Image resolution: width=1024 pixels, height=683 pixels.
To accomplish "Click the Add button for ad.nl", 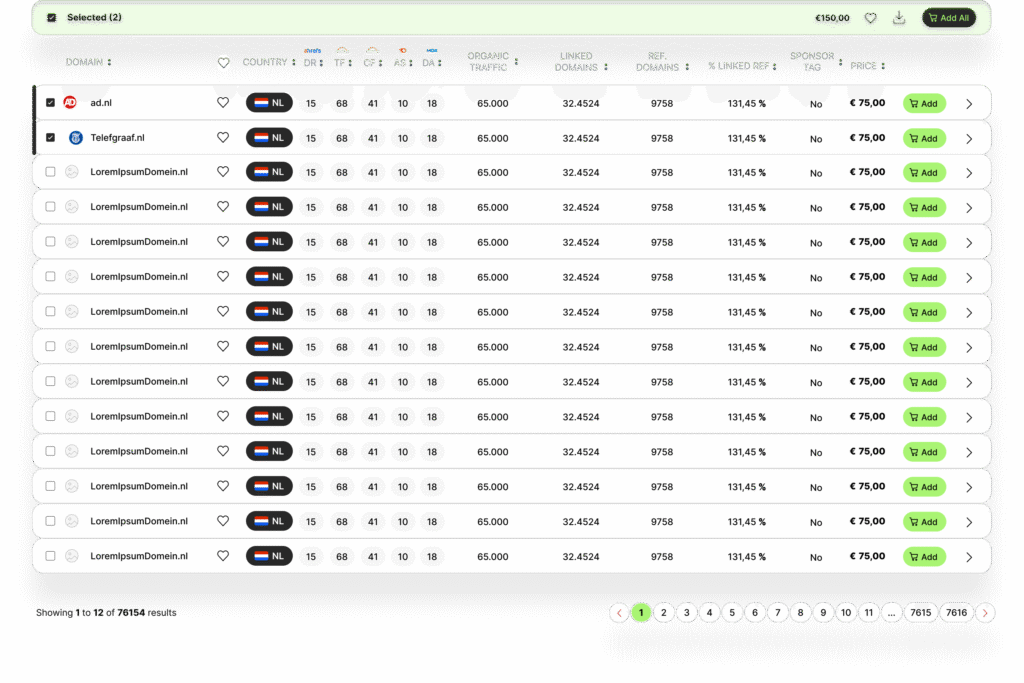I will pyautogui.click(x=924, y=103).
